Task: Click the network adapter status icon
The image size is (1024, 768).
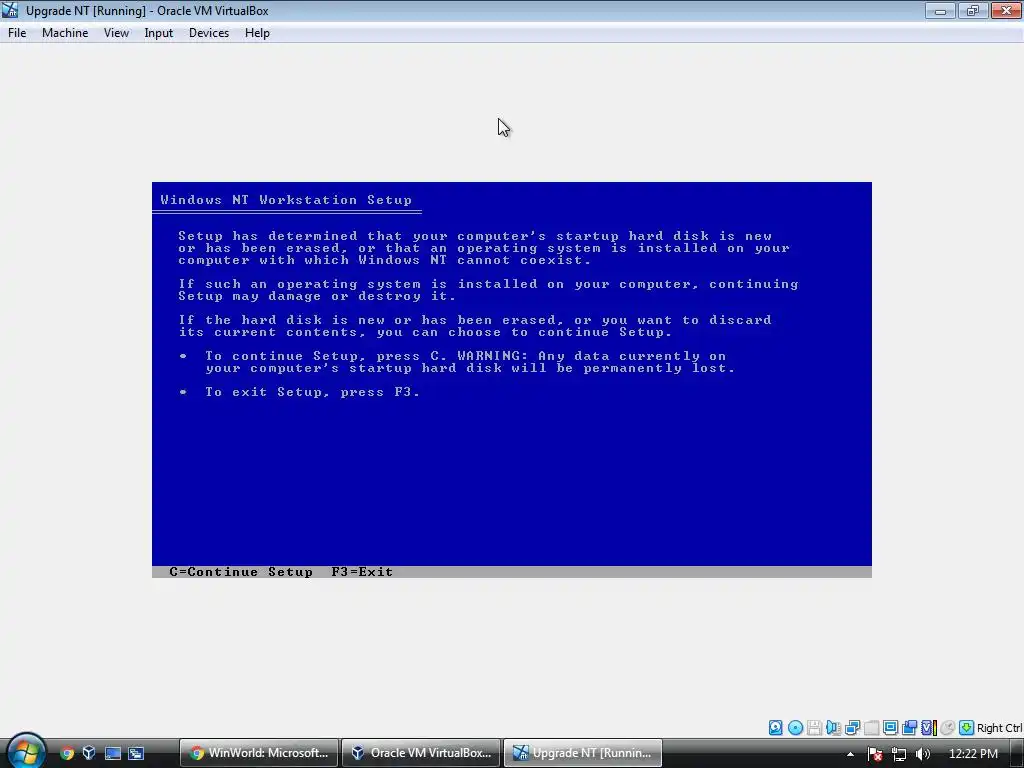Action: click(852, 728)
